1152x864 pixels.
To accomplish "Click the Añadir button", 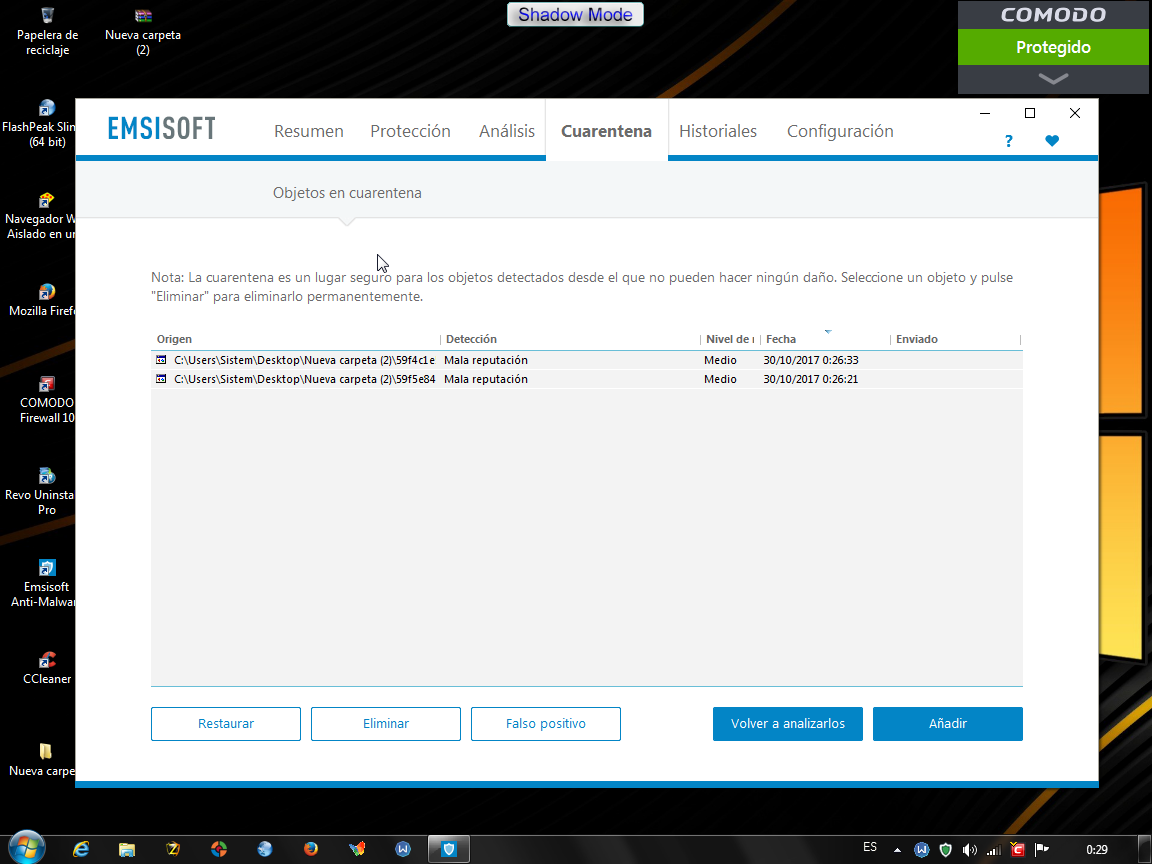I will click(x=948, y=724).
